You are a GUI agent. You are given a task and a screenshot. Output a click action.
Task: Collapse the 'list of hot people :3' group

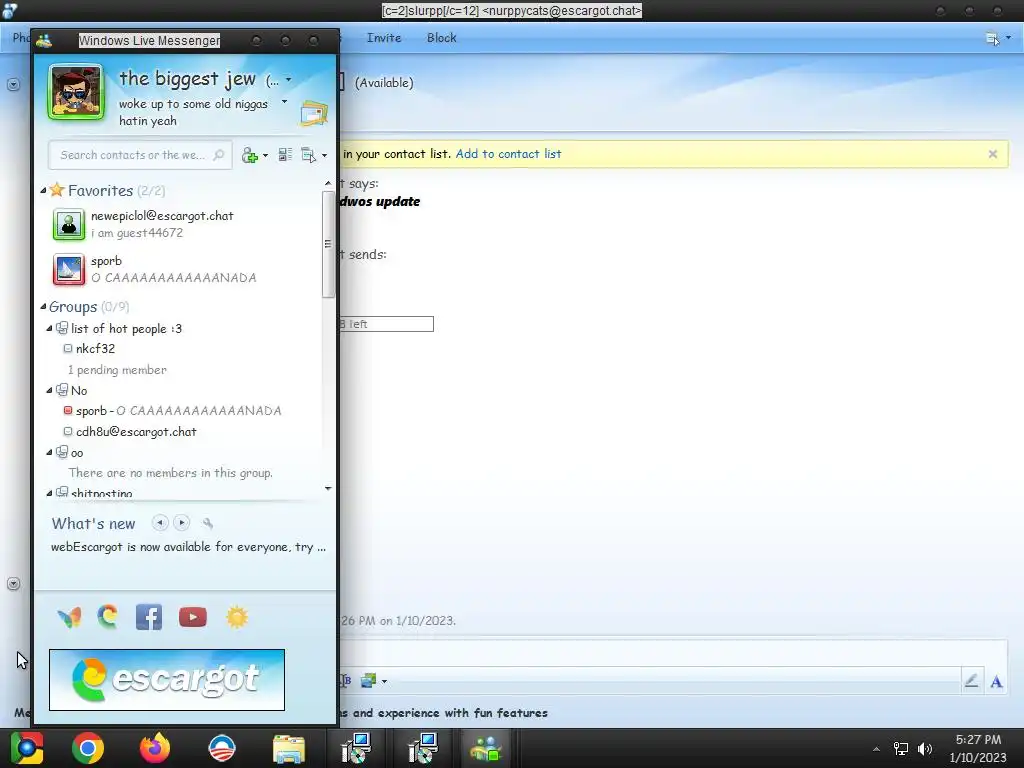tap(49, 328)
